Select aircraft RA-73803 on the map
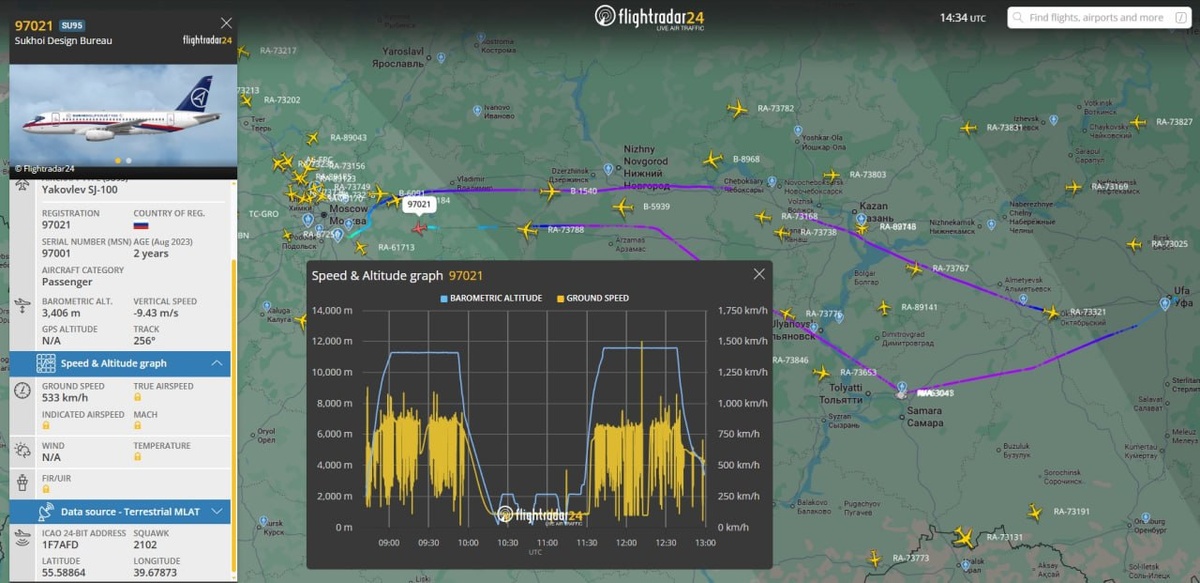The image size is (1200, 583). pos(832,175)
